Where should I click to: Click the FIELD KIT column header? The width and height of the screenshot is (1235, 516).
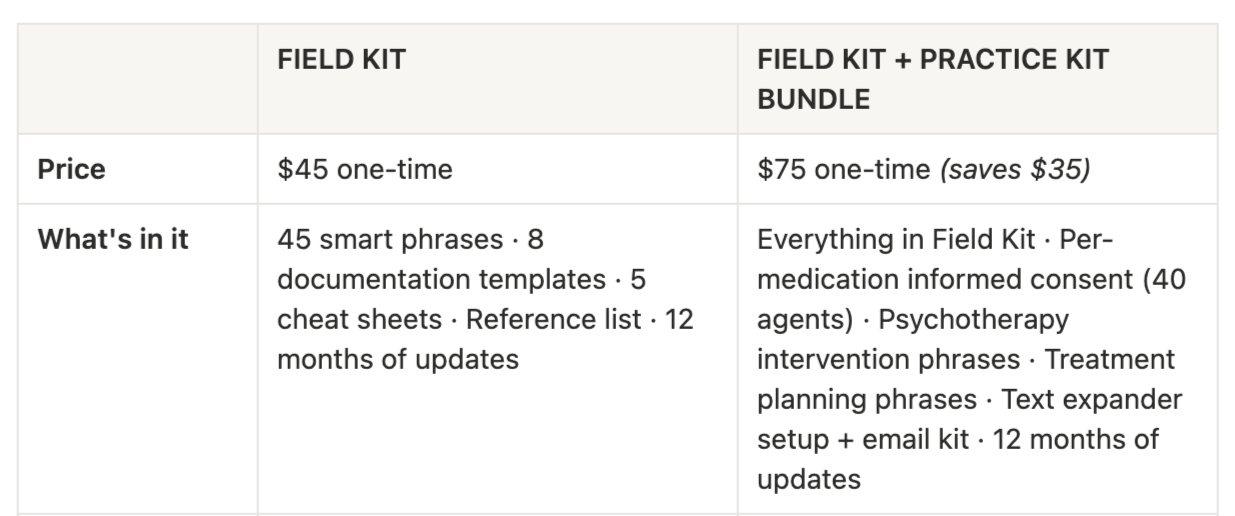pos(341,59)
